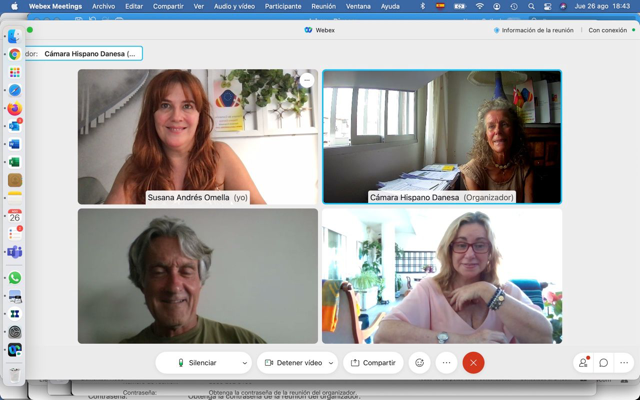The height and width of the screenshot is (400, 640).
Task: Open Safari from the Dock
Action: point(15,90)
